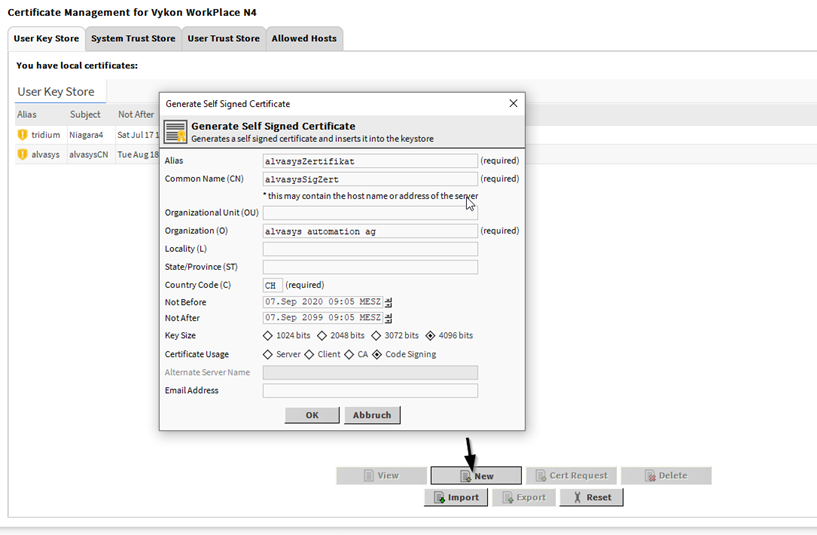Select the tridium alias row text
Screen dimensions: 817x535
coord(46,135)
